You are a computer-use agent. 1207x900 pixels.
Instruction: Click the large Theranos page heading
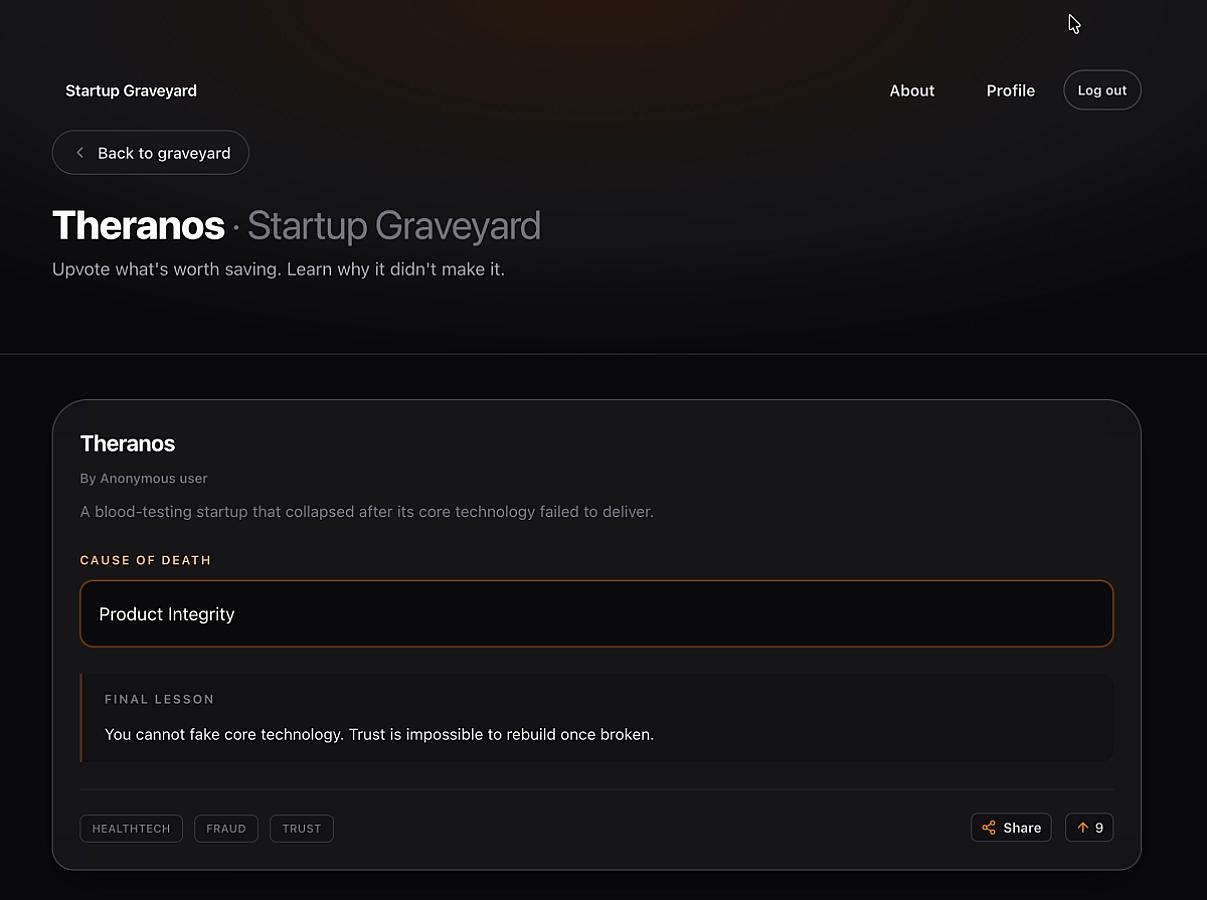(x=138, y=226)
